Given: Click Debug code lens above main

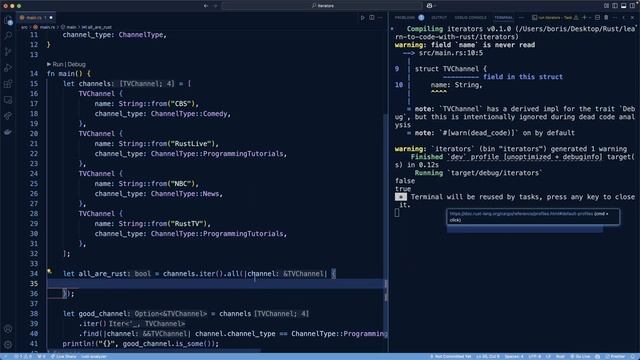Looking at the screenshot, I should pyautogui.click(x=76, y=64).
